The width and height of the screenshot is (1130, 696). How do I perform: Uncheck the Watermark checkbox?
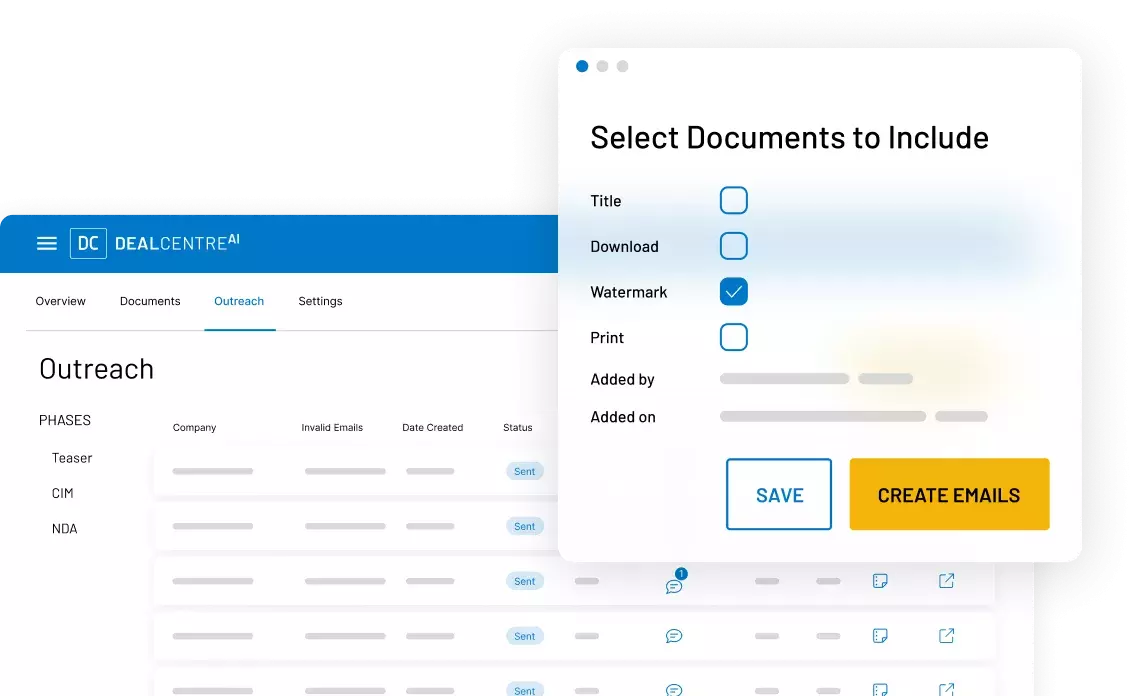[x=734, y=292]
